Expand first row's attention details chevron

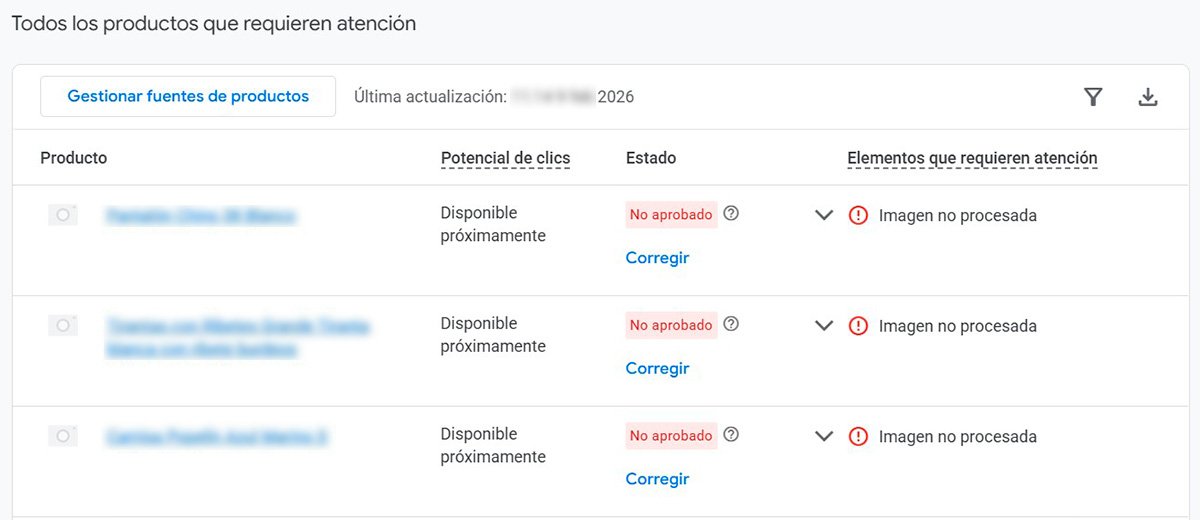click(x=824, y=215)
